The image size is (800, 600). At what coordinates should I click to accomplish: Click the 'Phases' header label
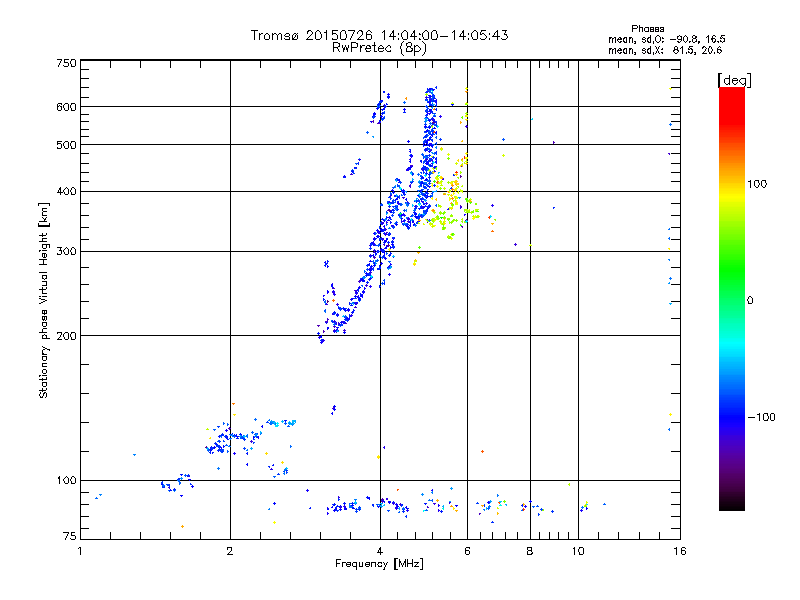click(x=647, y=29)
